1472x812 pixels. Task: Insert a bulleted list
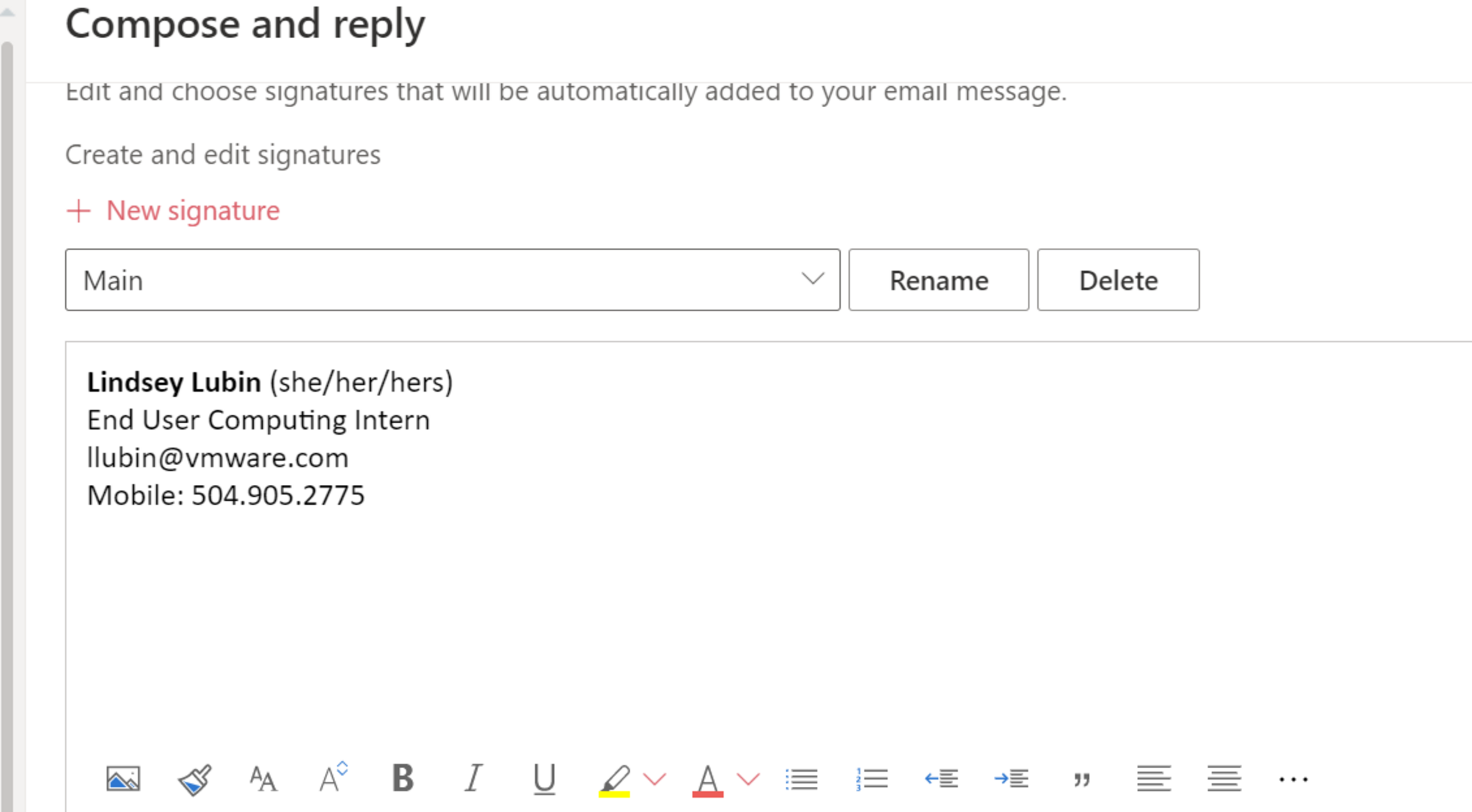pos(801,779)
